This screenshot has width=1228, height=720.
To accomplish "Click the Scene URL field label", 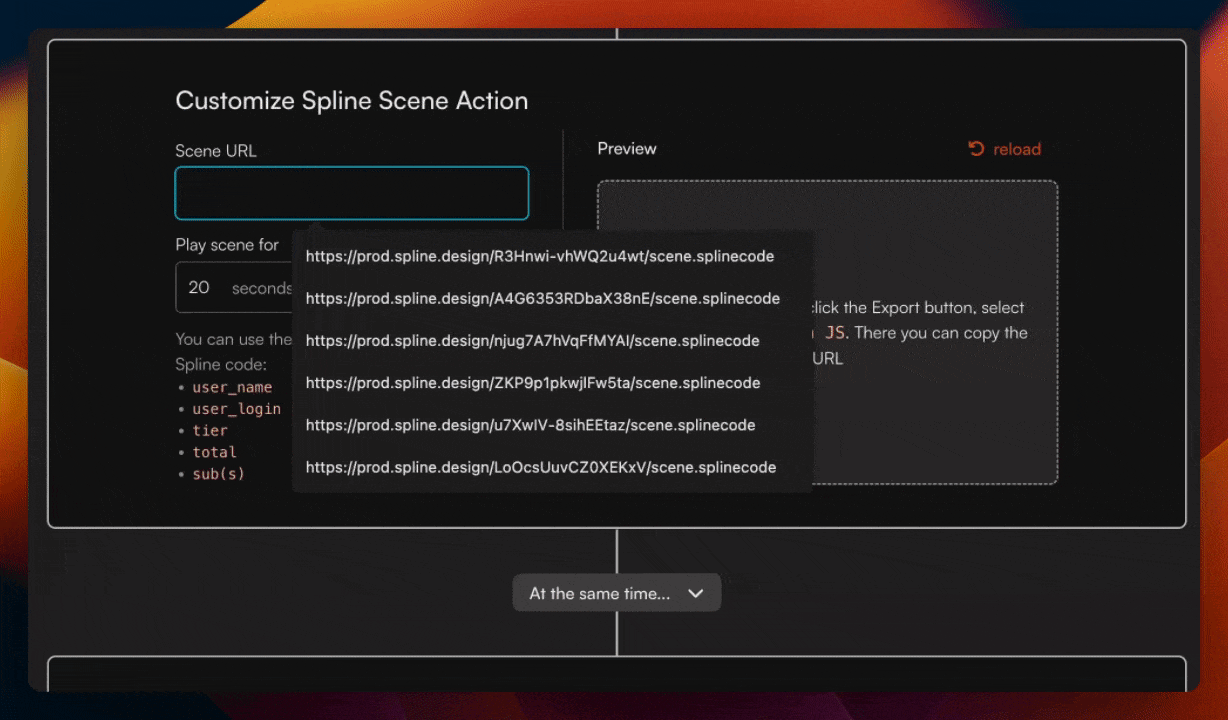I will (216, 151).
